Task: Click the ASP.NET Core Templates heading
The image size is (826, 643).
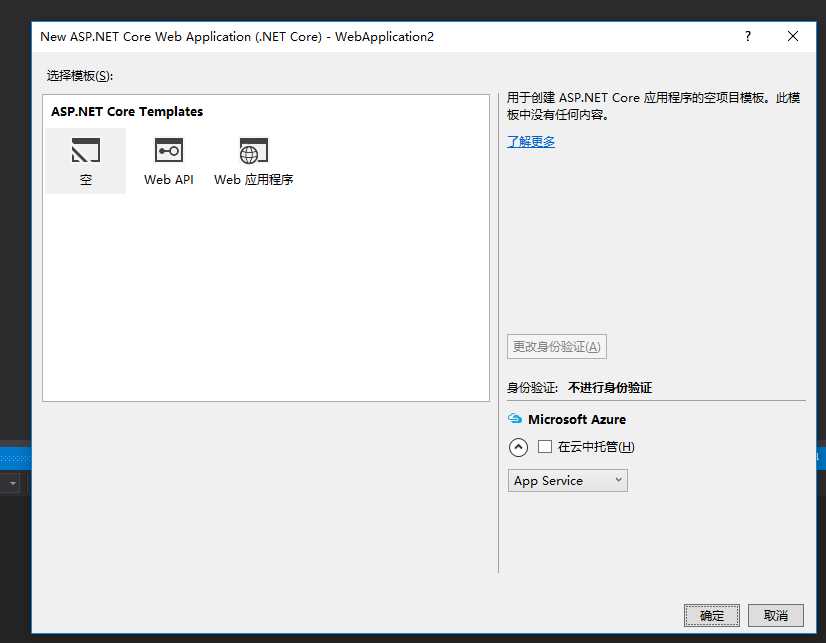Action: point(127,112)
